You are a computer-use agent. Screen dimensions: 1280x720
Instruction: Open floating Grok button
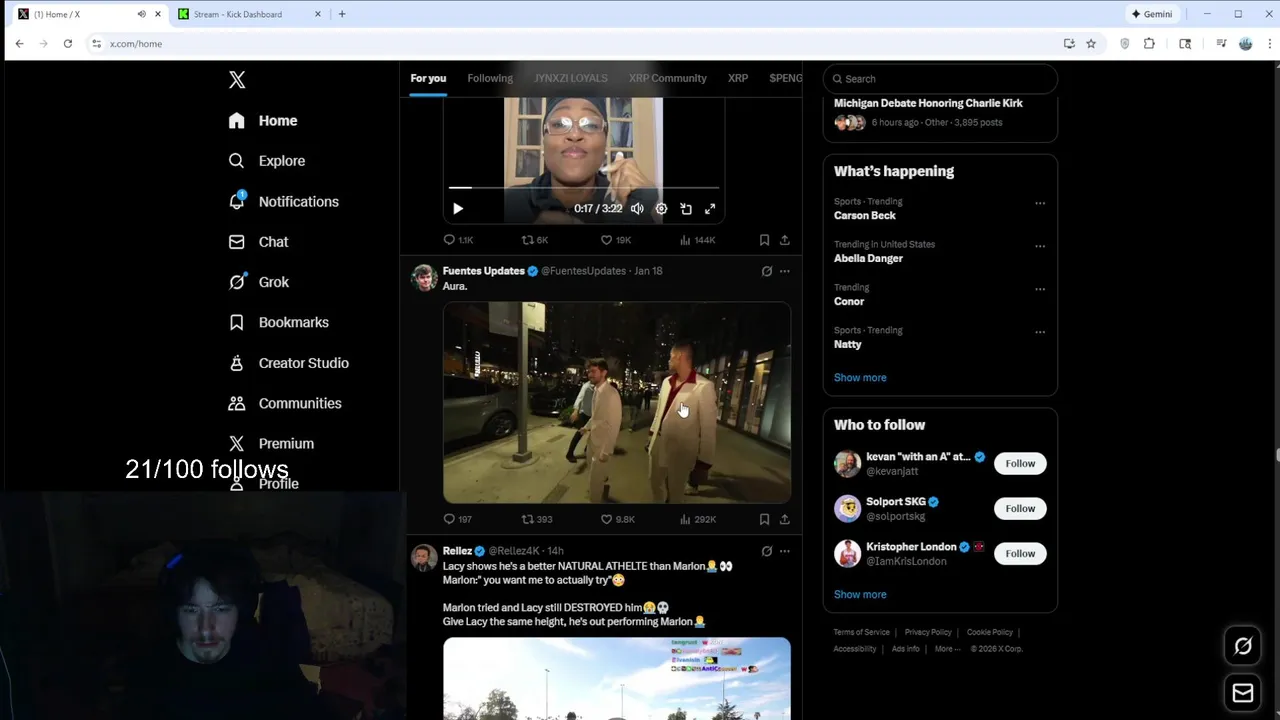[x=1243, y=646]
